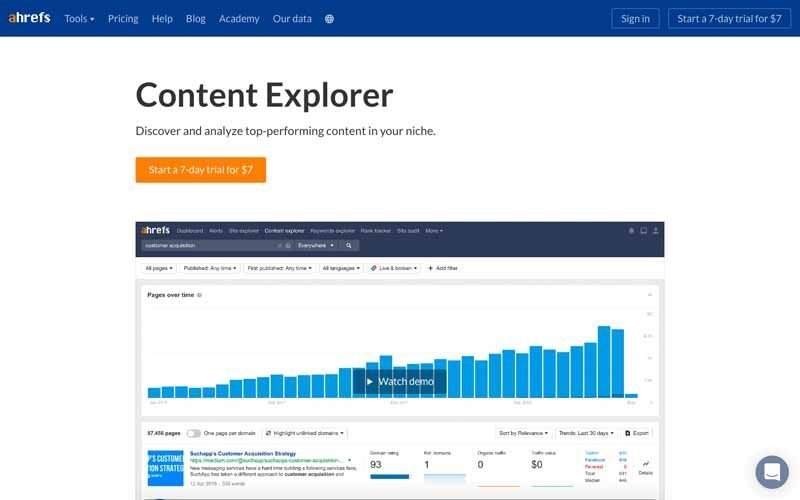This screenshot has height=500, width=800.
Task: Click the notifications bell icon in demo header
Action: pos(631,231)
